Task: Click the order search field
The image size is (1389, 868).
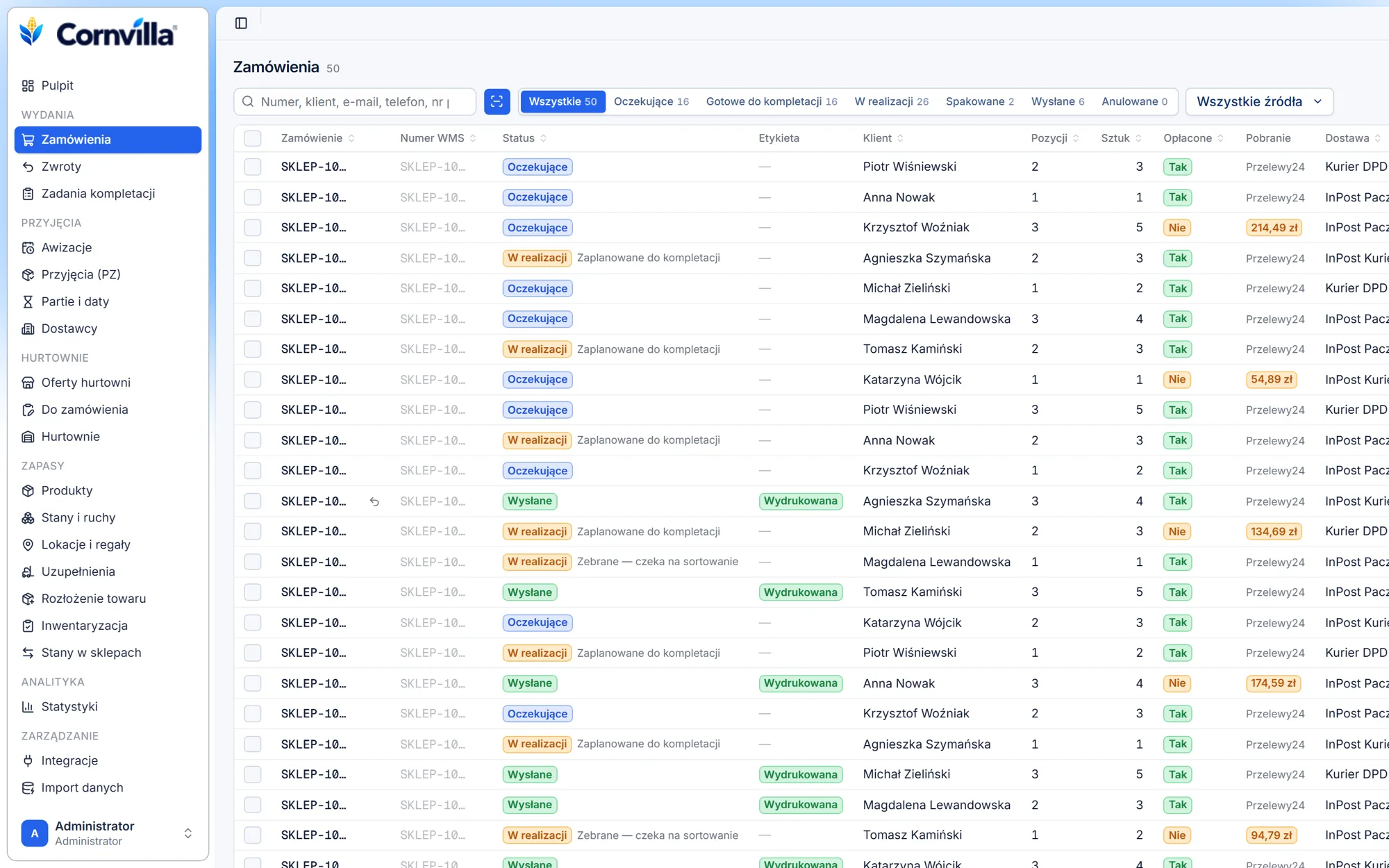Action: click(x=355, y=101)
